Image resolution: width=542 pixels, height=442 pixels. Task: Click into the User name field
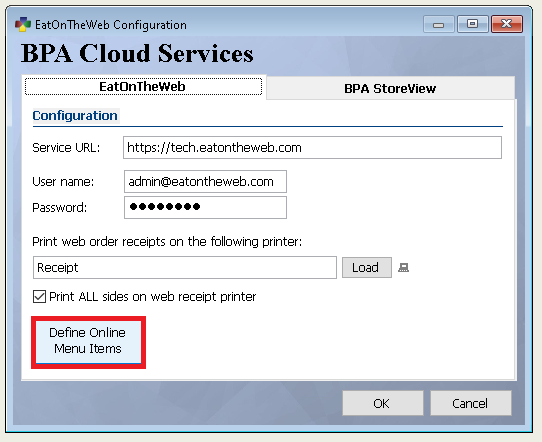click(x=205, y=181)
